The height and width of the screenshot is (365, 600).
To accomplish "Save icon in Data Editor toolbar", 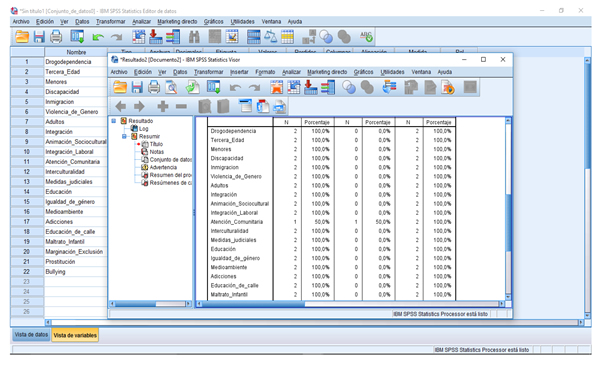I will pyautogui.click(x=39, y=37).
